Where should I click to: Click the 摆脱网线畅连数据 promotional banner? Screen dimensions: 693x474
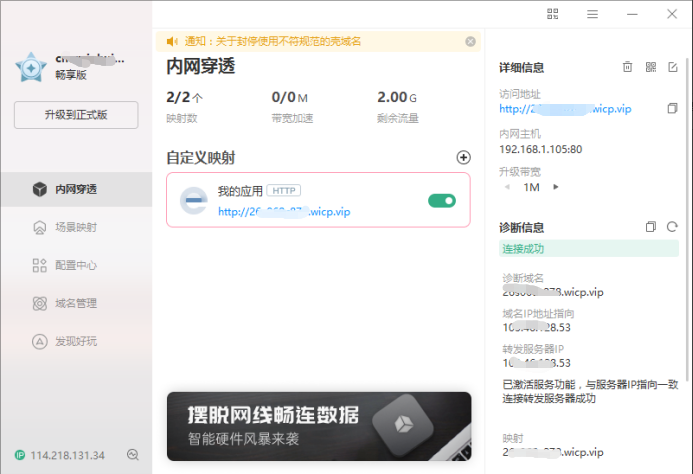(319, 426)
